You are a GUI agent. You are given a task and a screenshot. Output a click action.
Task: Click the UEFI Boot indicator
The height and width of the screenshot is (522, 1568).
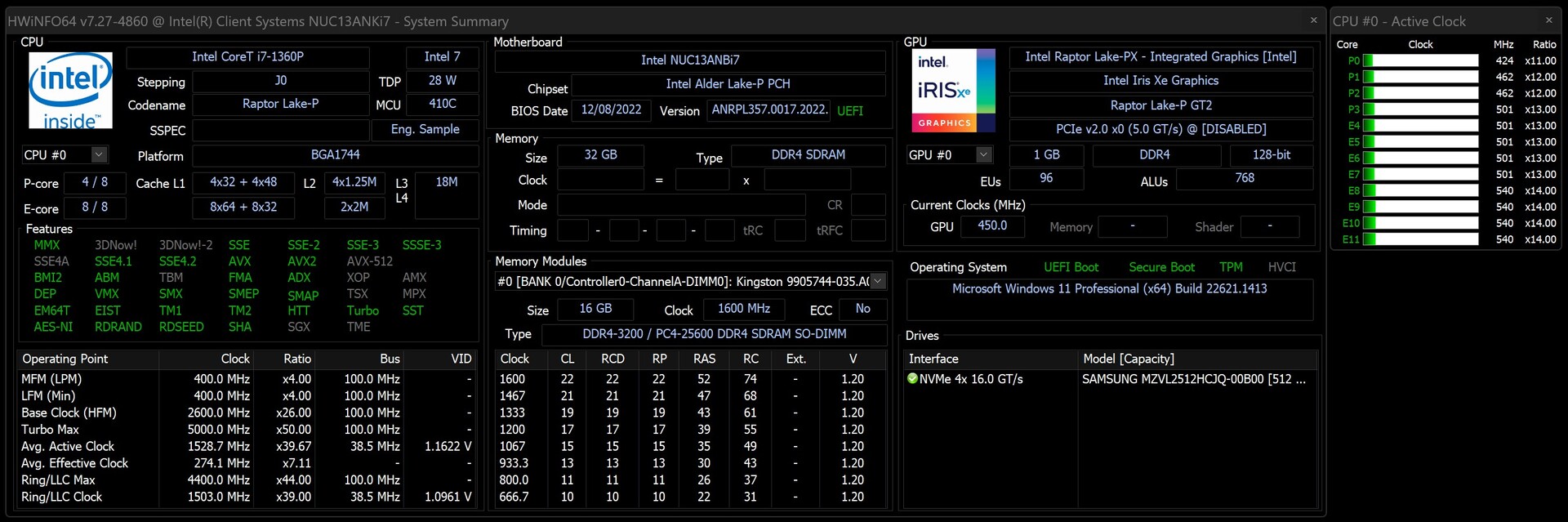1071,267
